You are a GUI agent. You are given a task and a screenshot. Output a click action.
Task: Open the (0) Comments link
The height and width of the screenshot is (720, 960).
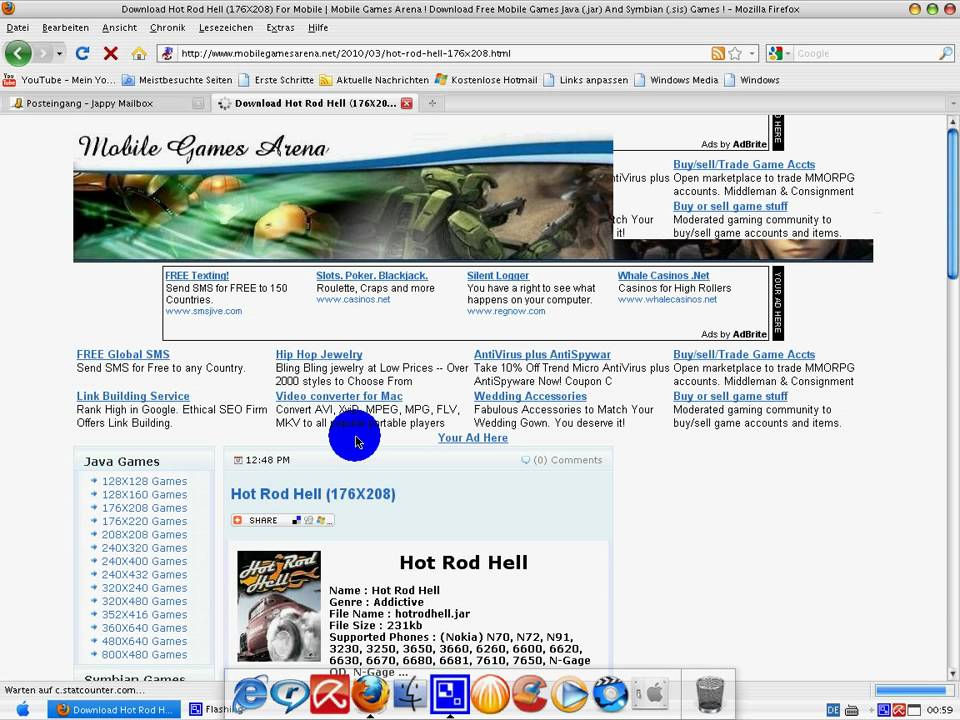(x=561, y=460)
